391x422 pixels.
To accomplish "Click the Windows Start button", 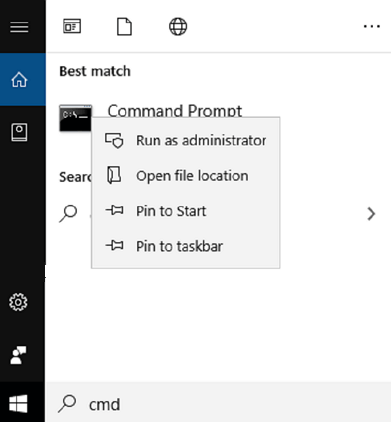I will click(18, 404).
